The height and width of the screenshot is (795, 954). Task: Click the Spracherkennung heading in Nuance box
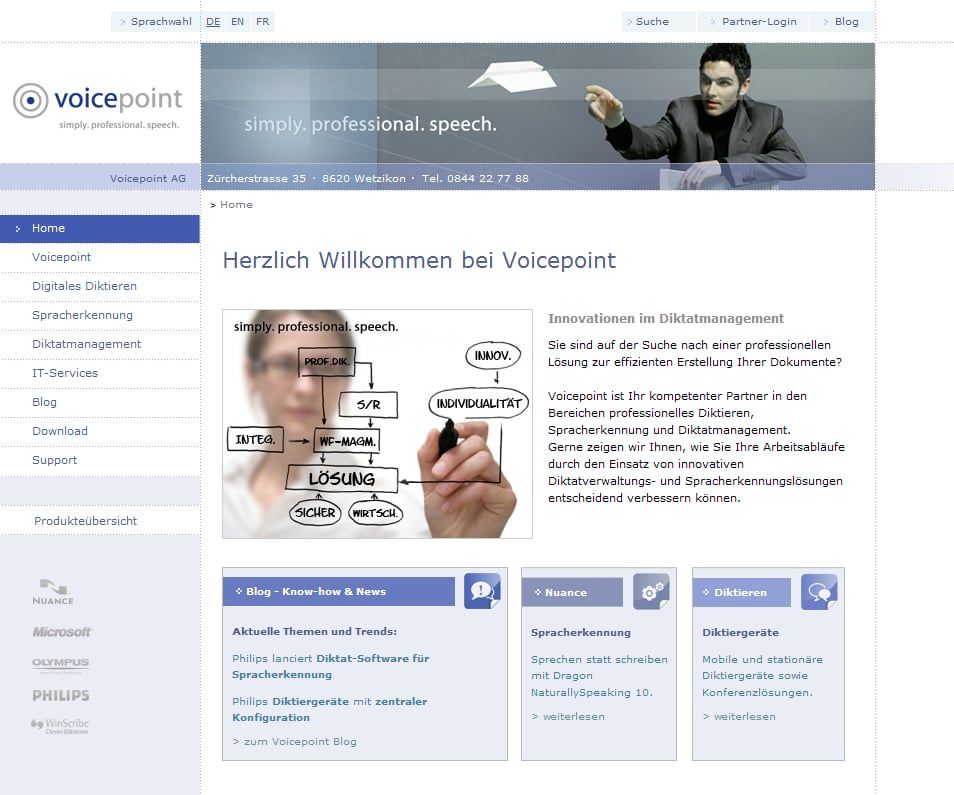point(580,633)
